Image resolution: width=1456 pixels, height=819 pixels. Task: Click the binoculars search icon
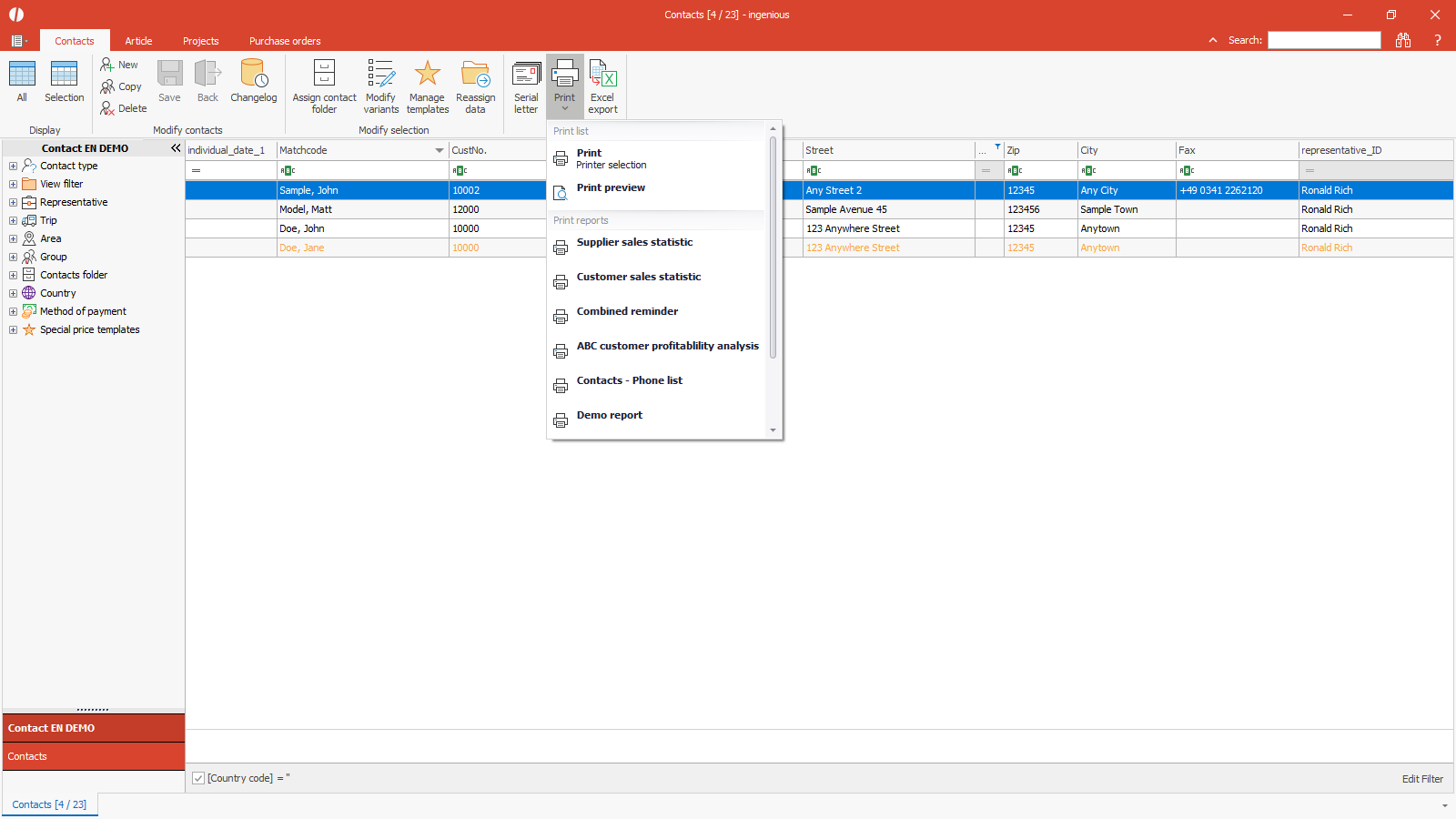click(1403, 40)
